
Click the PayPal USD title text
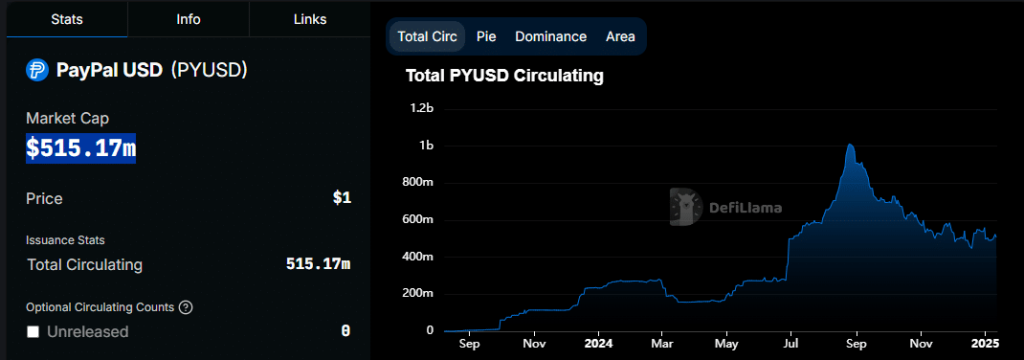pos(109,70)
